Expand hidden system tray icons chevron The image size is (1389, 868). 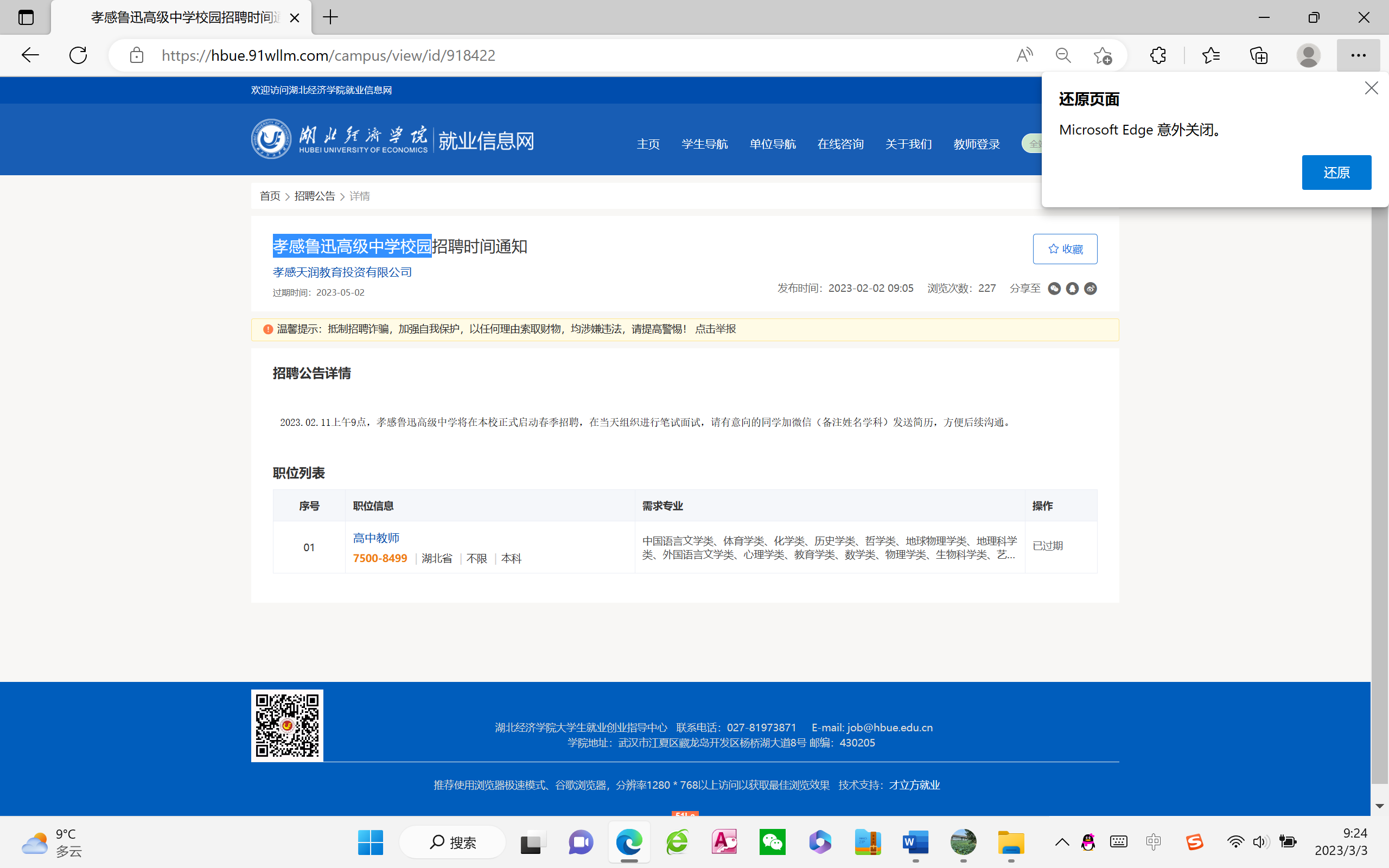1062,842
